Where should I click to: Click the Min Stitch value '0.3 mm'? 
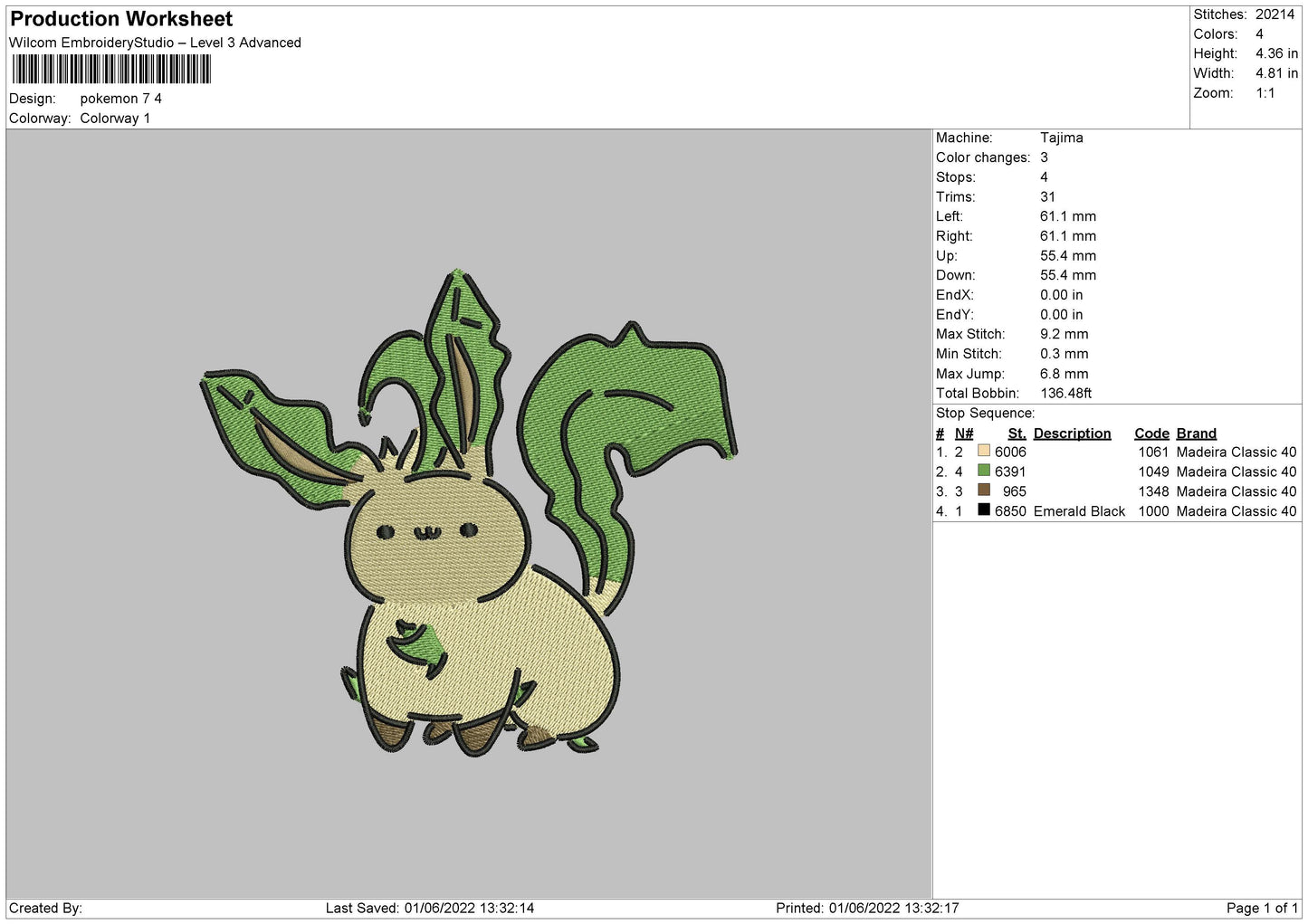click(x=1065, y=355)
